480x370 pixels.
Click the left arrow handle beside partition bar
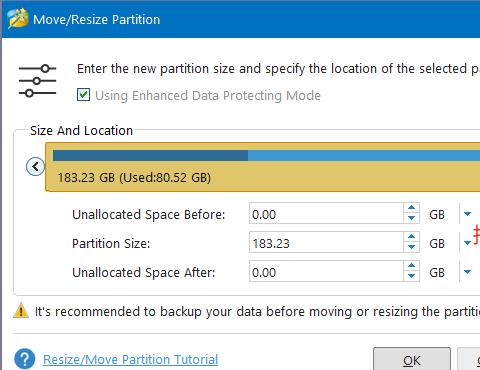35,166
